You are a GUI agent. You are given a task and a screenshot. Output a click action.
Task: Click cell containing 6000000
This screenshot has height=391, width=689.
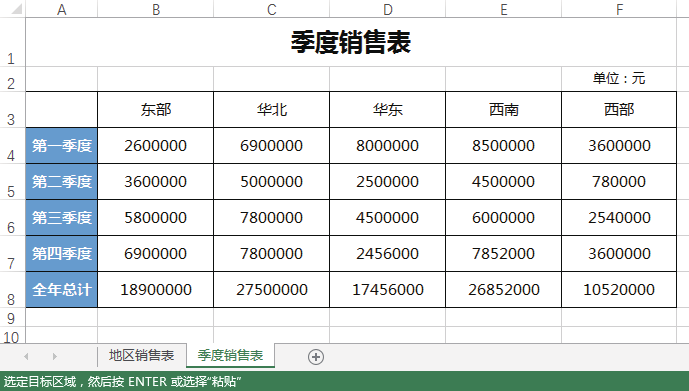click(x=504, y=218)
